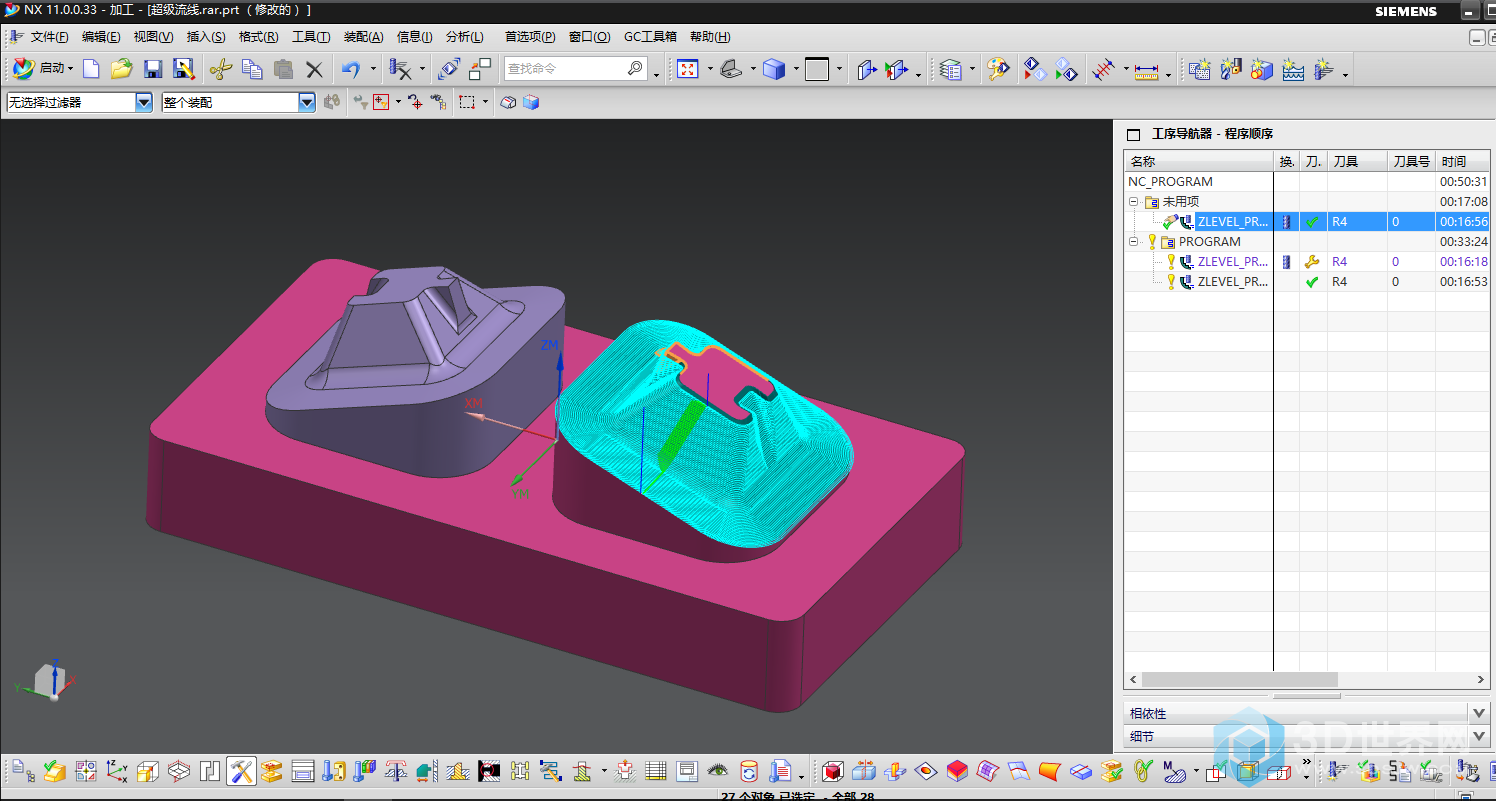Open the 无选择过滤器 selection filter dropdown
Image resolution: width=1496 pixels, height=801 pixels.
pyautogui.click(x=144, y=102)
